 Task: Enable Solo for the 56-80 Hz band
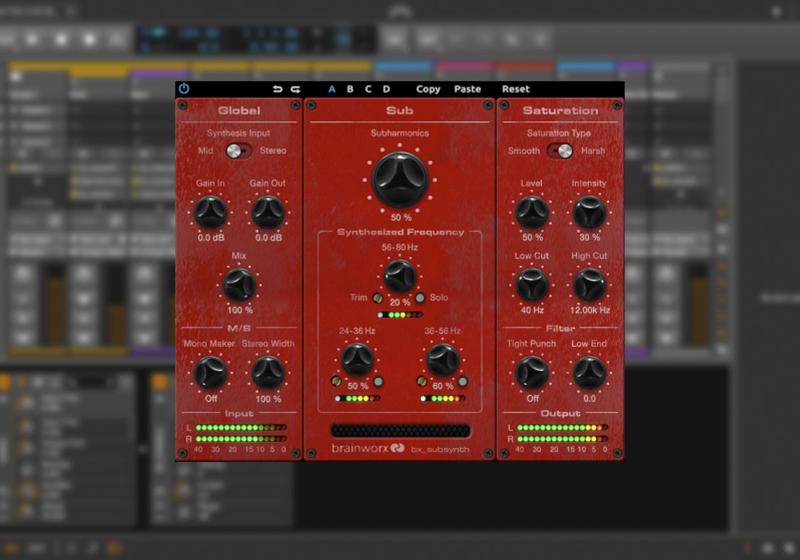coord(420,298)
